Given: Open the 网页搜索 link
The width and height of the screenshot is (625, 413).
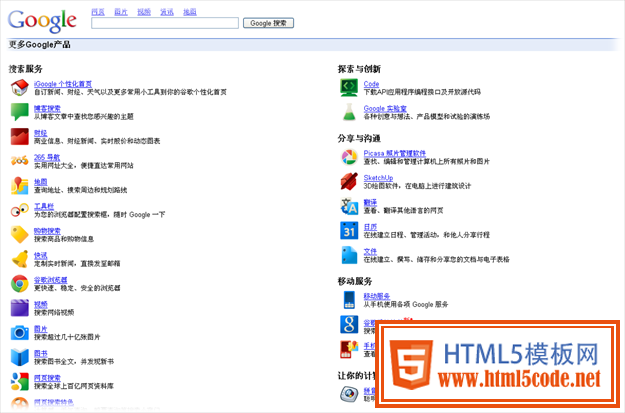Looking at the screenshot, I should [47, 378].
